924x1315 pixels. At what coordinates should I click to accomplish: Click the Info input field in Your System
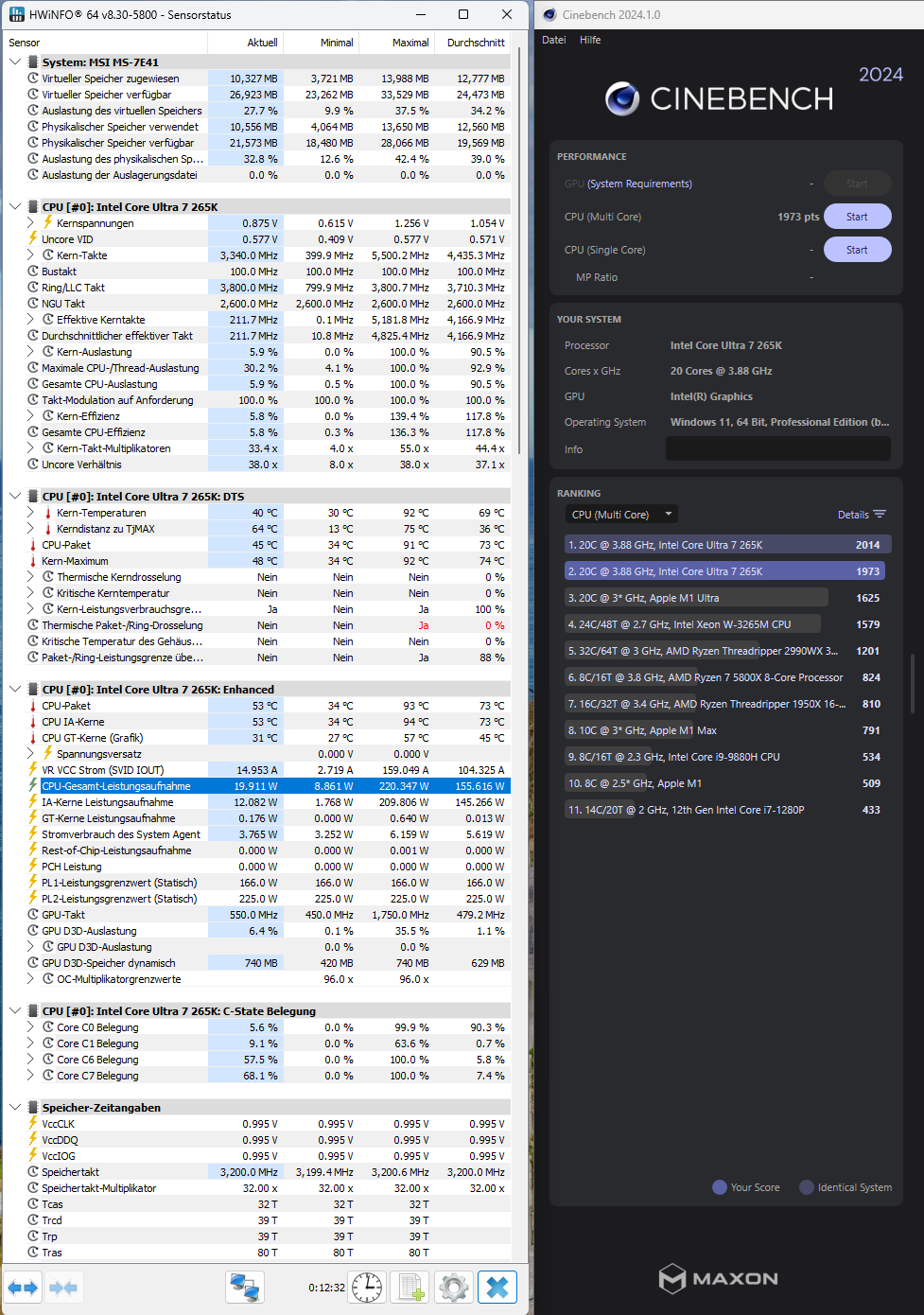[x=777, y=448]
